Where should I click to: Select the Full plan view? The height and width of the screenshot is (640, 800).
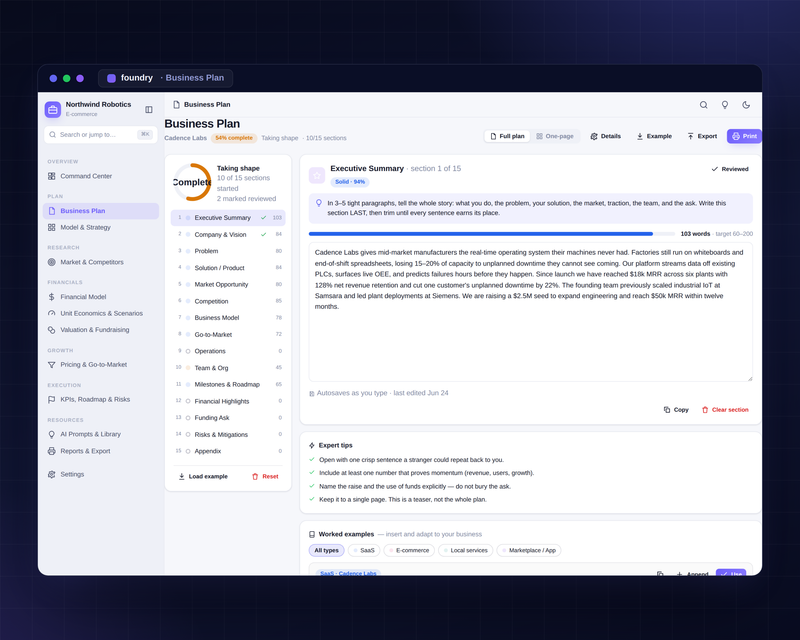click(507, 136)
